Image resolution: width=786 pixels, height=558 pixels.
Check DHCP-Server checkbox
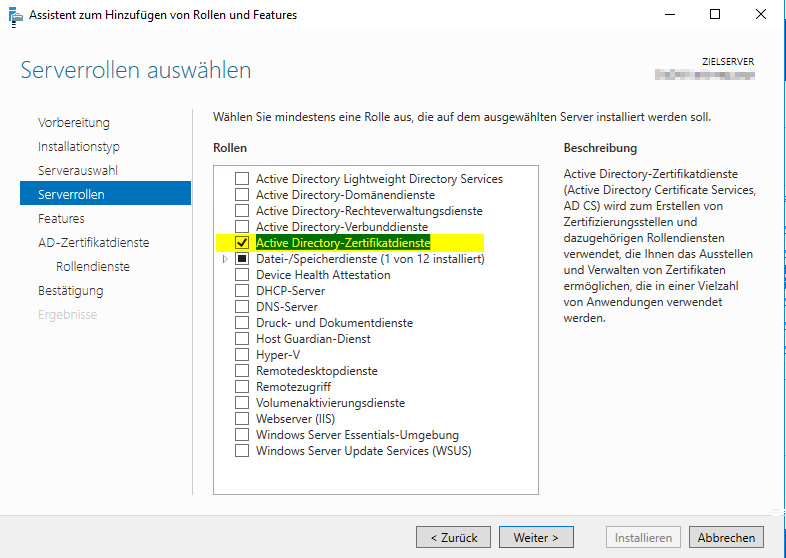[x=242, y=291]
